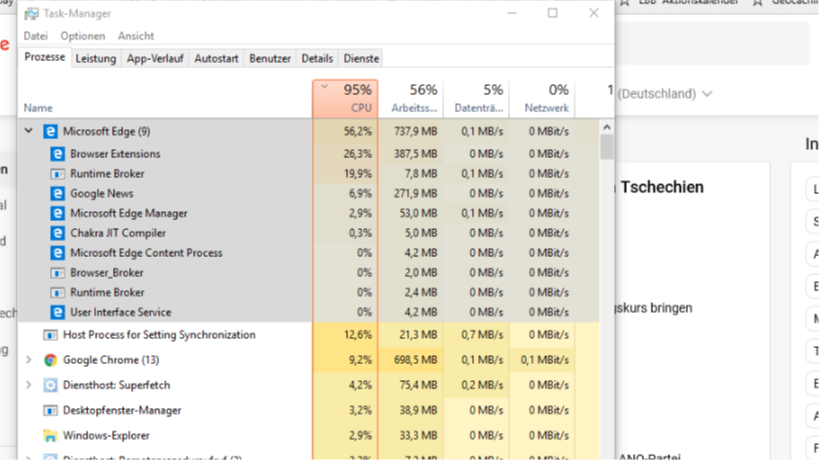Open the Datei menu
Screen dimensions: 819x460
36,36
